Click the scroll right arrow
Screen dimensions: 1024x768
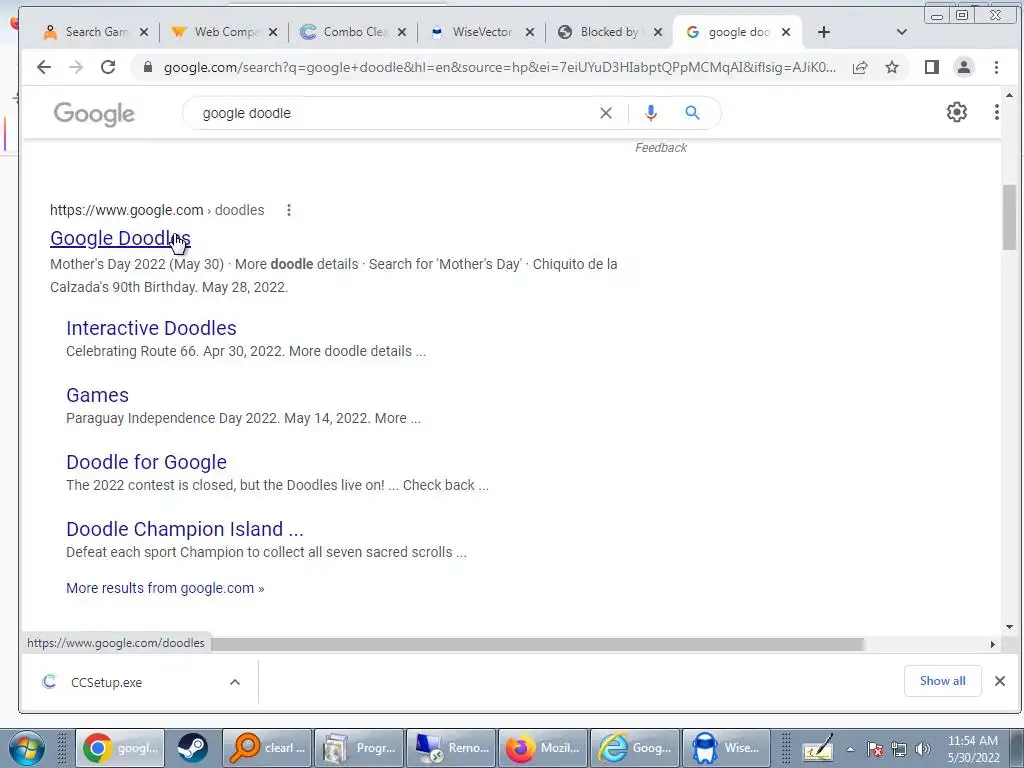993,645
